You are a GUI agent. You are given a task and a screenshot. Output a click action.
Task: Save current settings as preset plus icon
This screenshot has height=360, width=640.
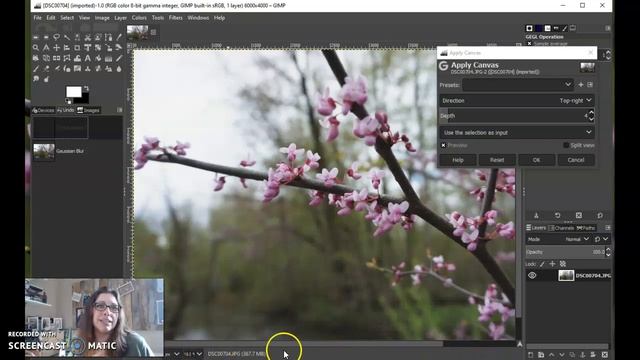[581, 84]
